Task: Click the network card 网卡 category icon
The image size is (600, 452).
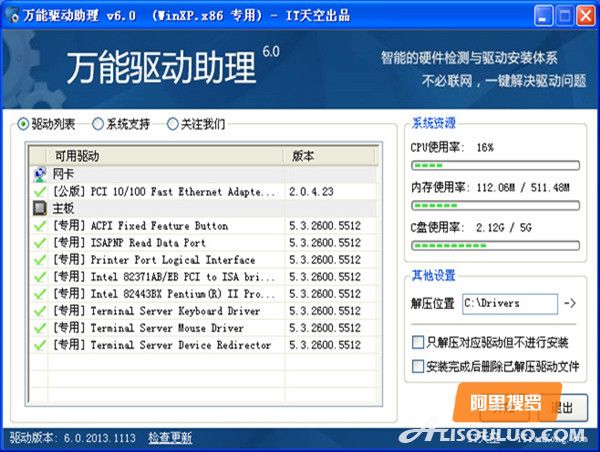Action: [39, 174]
